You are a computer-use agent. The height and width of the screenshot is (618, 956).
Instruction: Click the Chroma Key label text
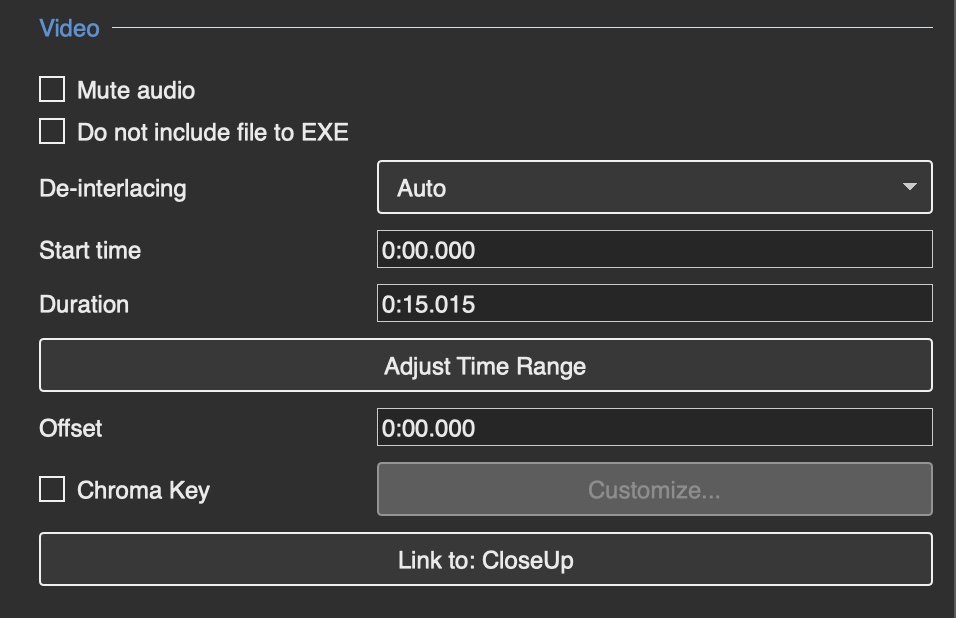click(x=143, y=490)
